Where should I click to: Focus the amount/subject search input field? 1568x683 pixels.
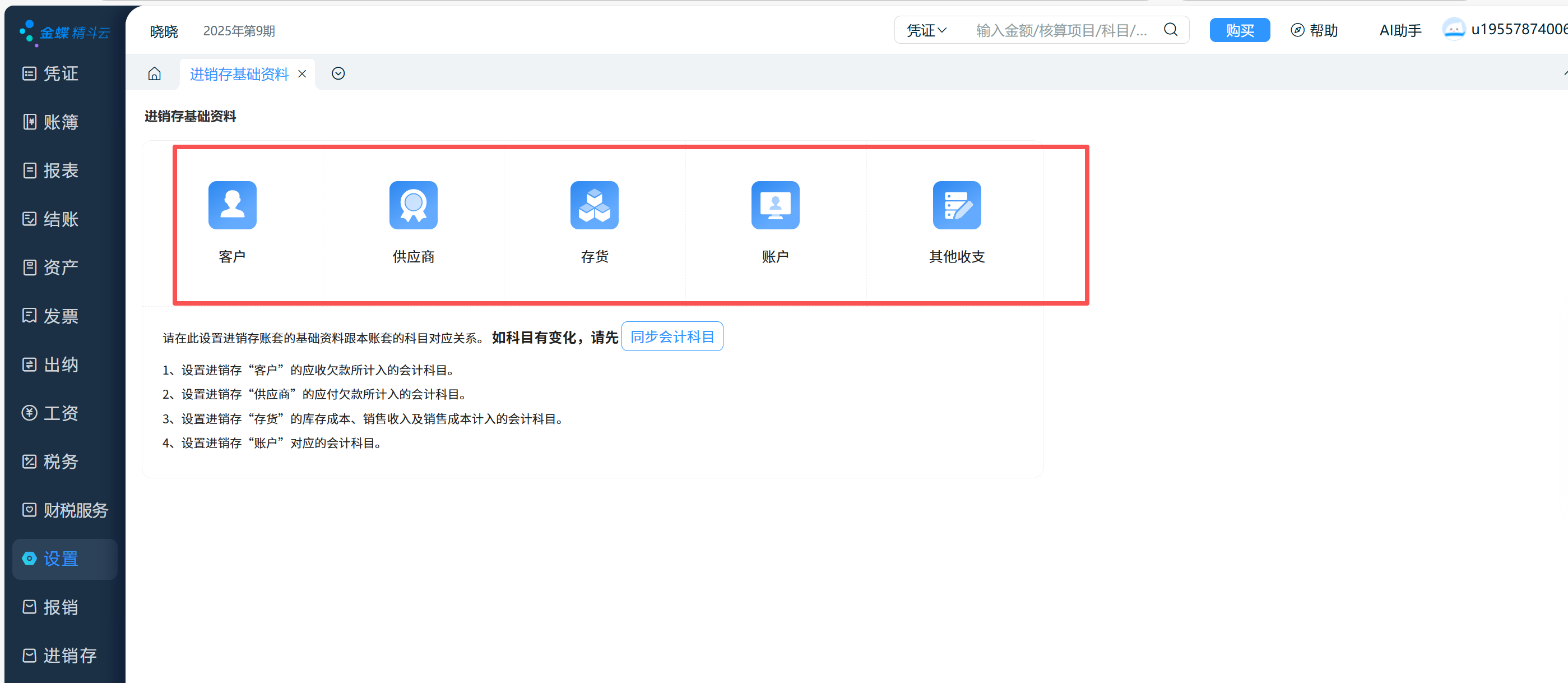(1060, 30)
